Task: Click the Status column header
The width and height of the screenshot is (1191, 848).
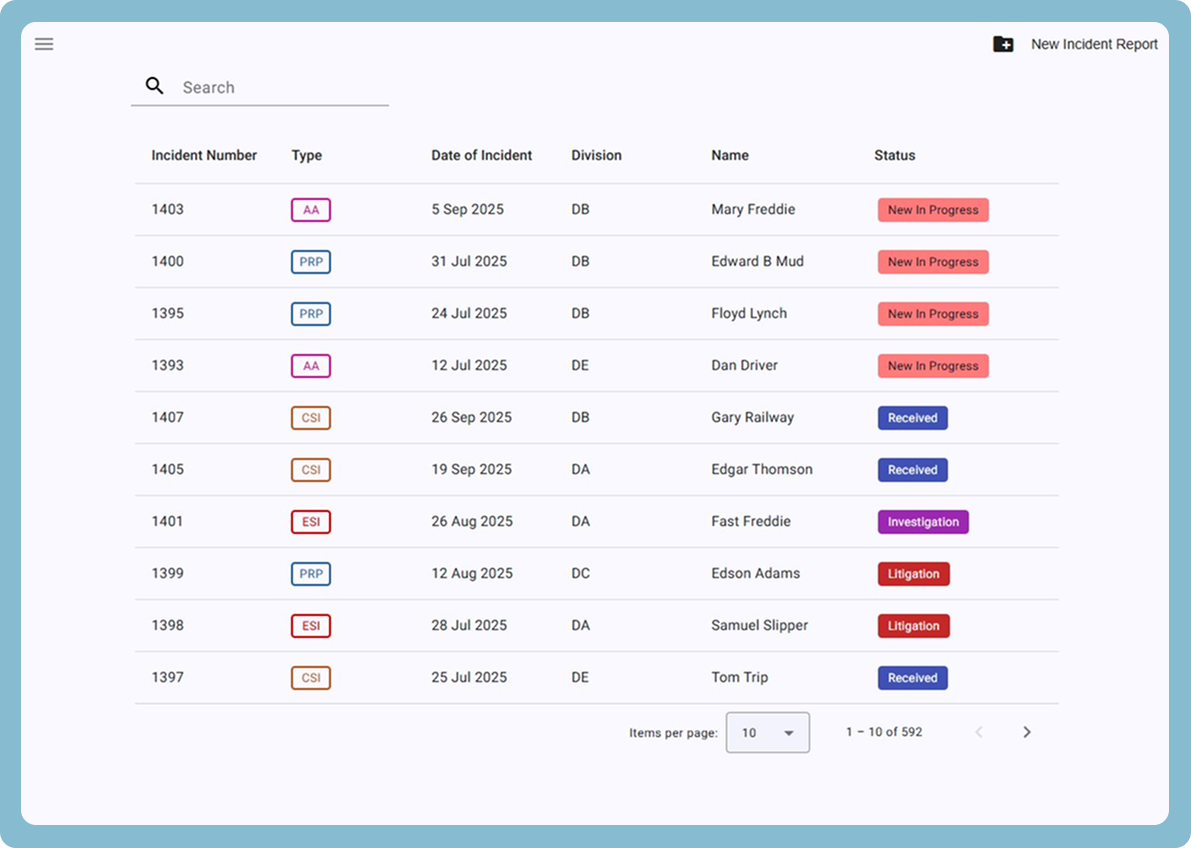Action: pyautogui.click(x=894, y=155)
